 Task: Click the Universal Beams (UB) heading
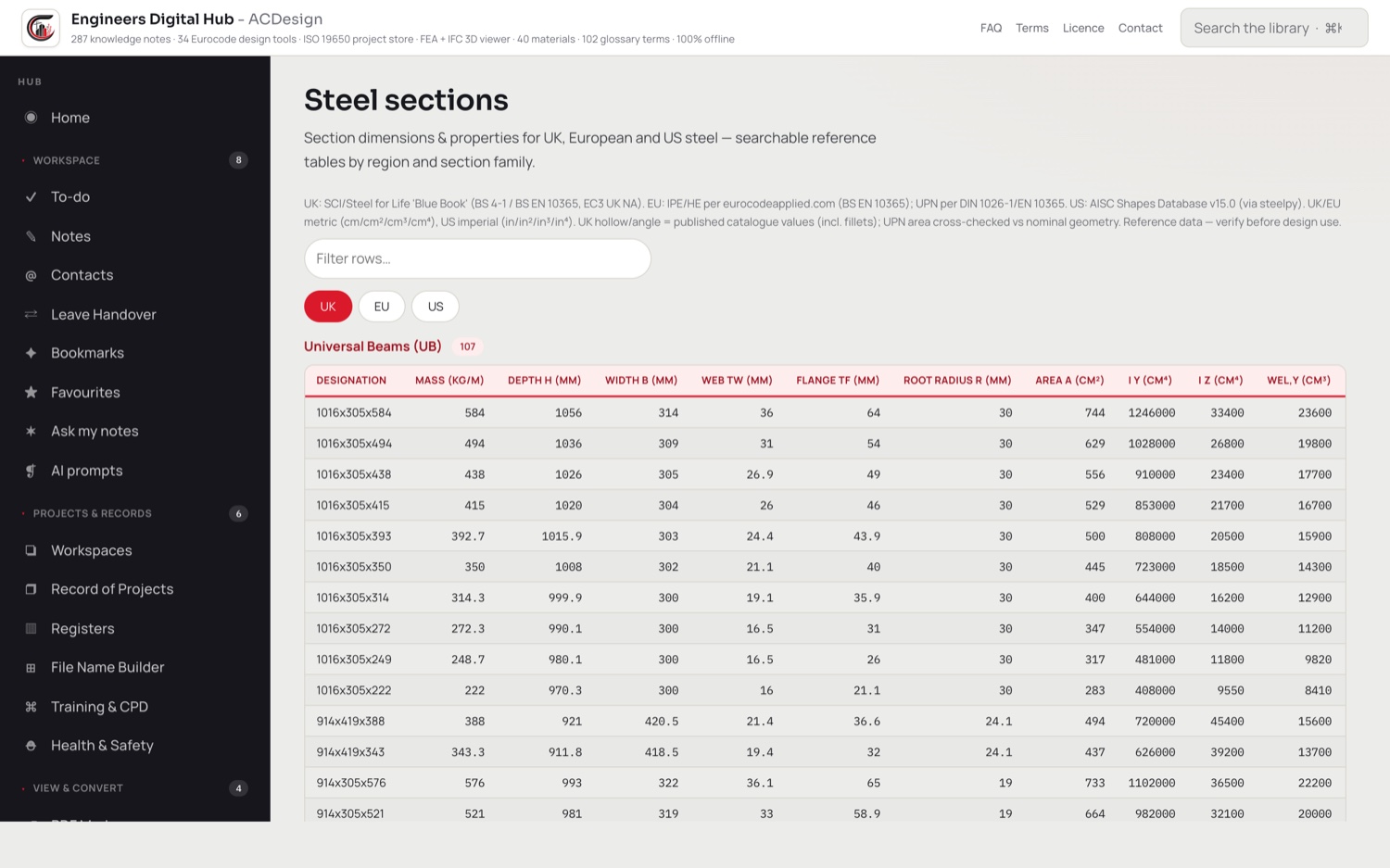(x=373, y=346)
